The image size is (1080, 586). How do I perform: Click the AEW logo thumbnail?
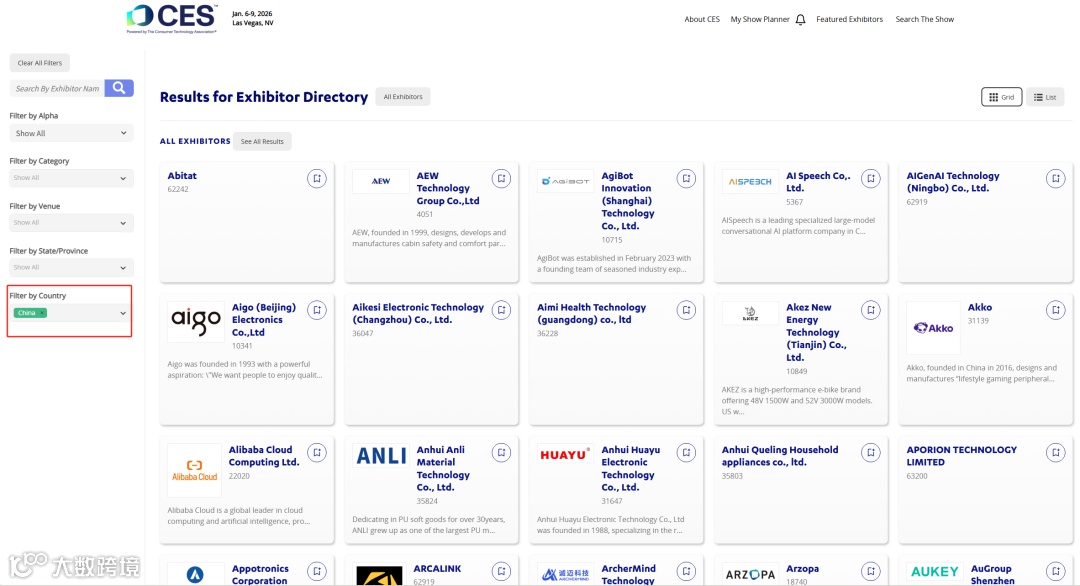pyautogui.click(x=380, y=181)
